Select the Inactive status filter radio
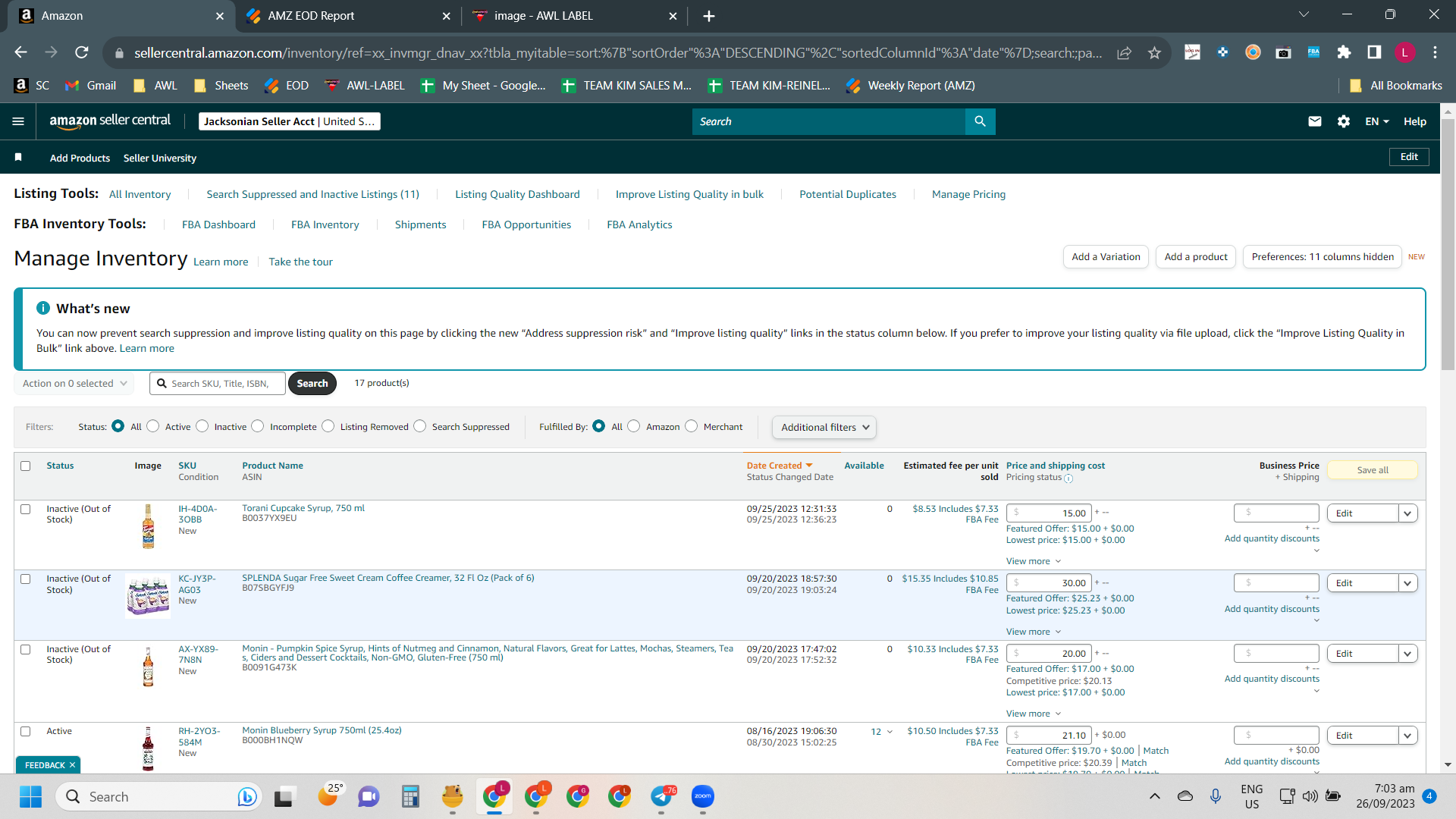 [202, 426]
